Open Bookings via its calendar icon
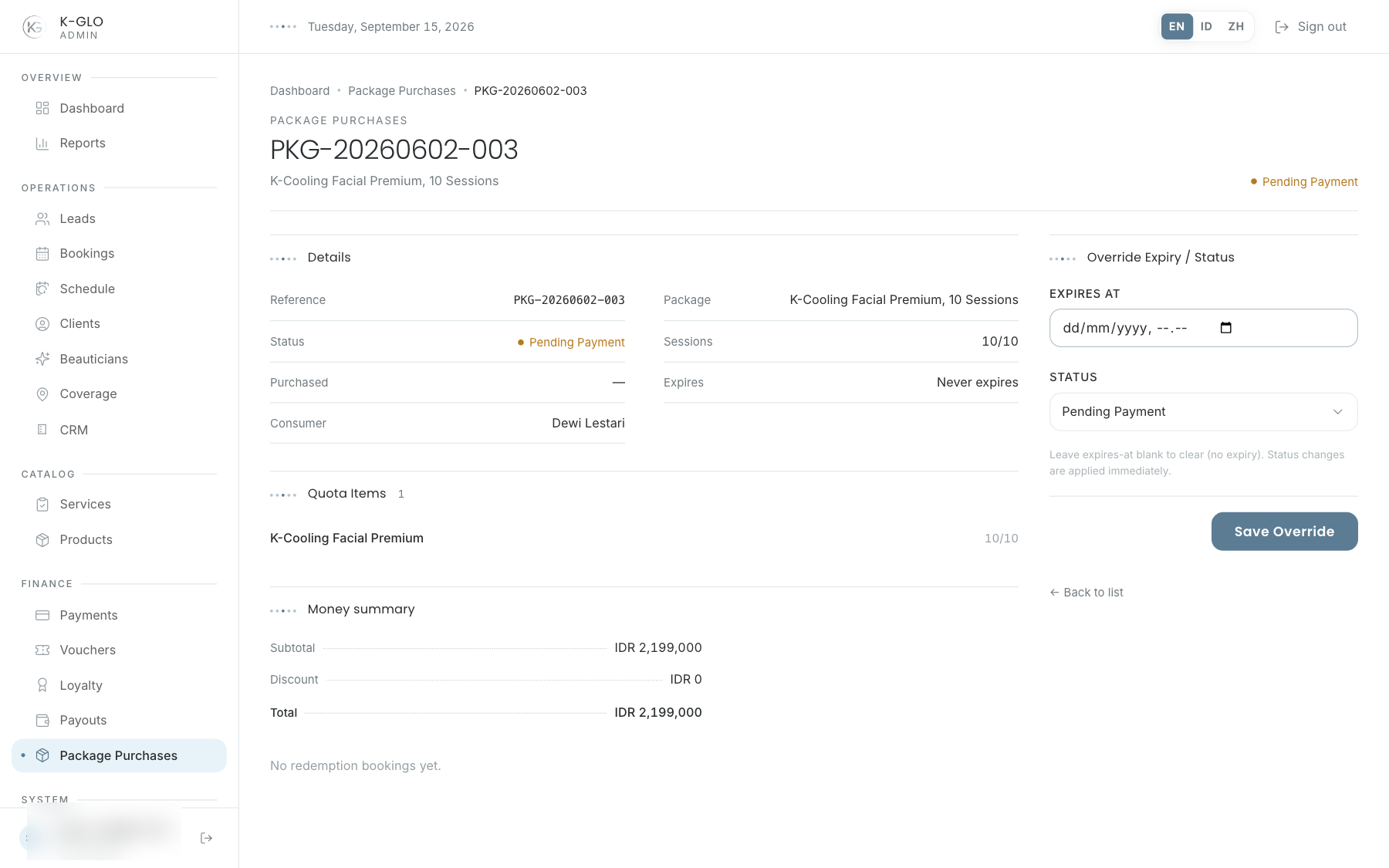 point(42,254)
